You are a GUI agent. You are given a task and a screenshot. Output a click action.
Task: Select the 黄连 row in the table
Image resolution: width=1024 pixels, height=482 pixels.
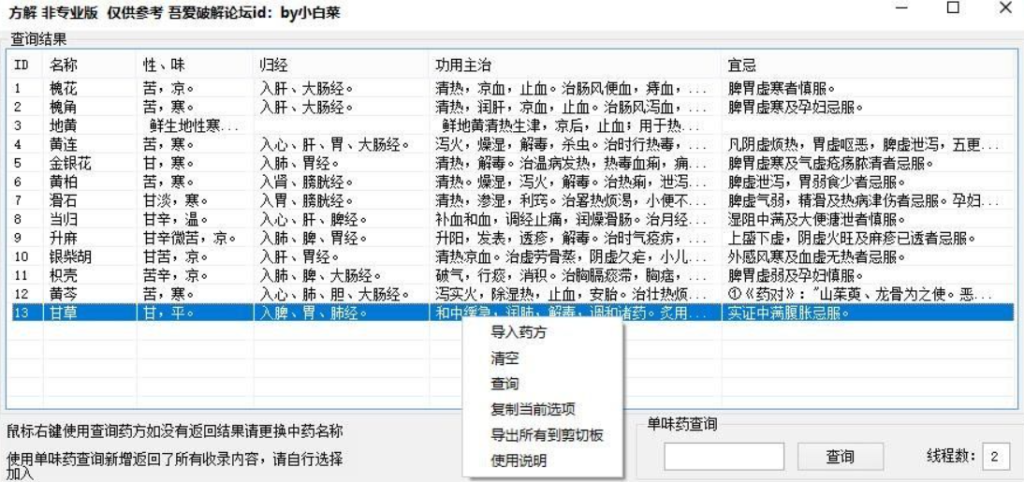64,145
